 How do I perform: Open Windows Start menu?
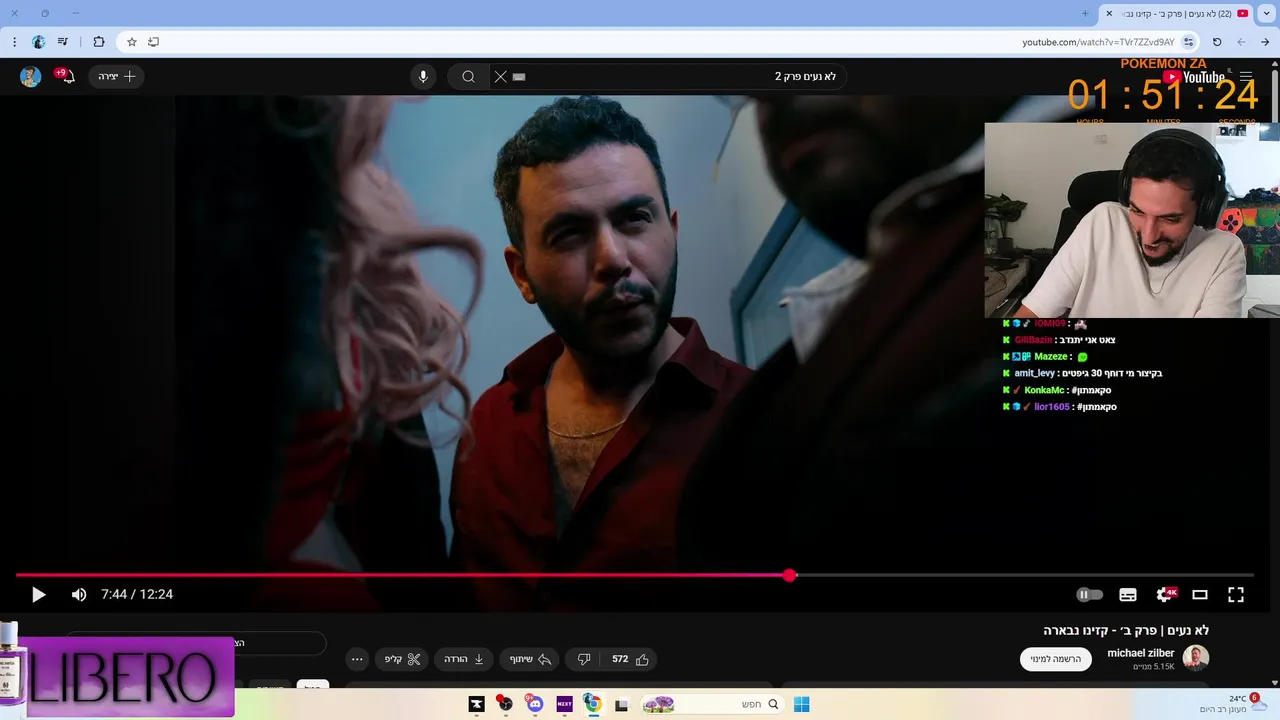click(x=801, y=704)
